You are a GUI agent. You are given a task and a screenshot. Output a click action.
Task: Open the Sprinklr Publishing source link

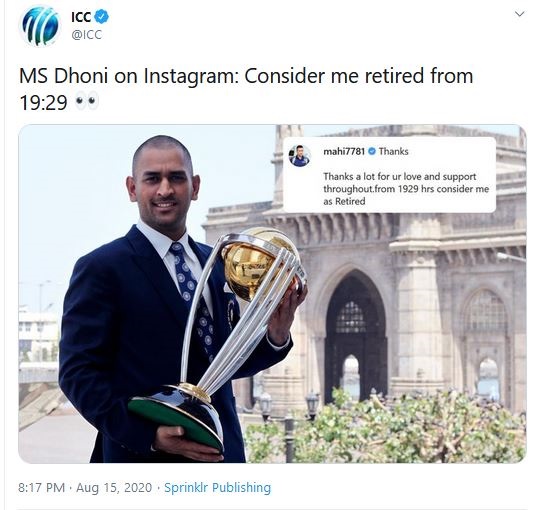[218, 488]
